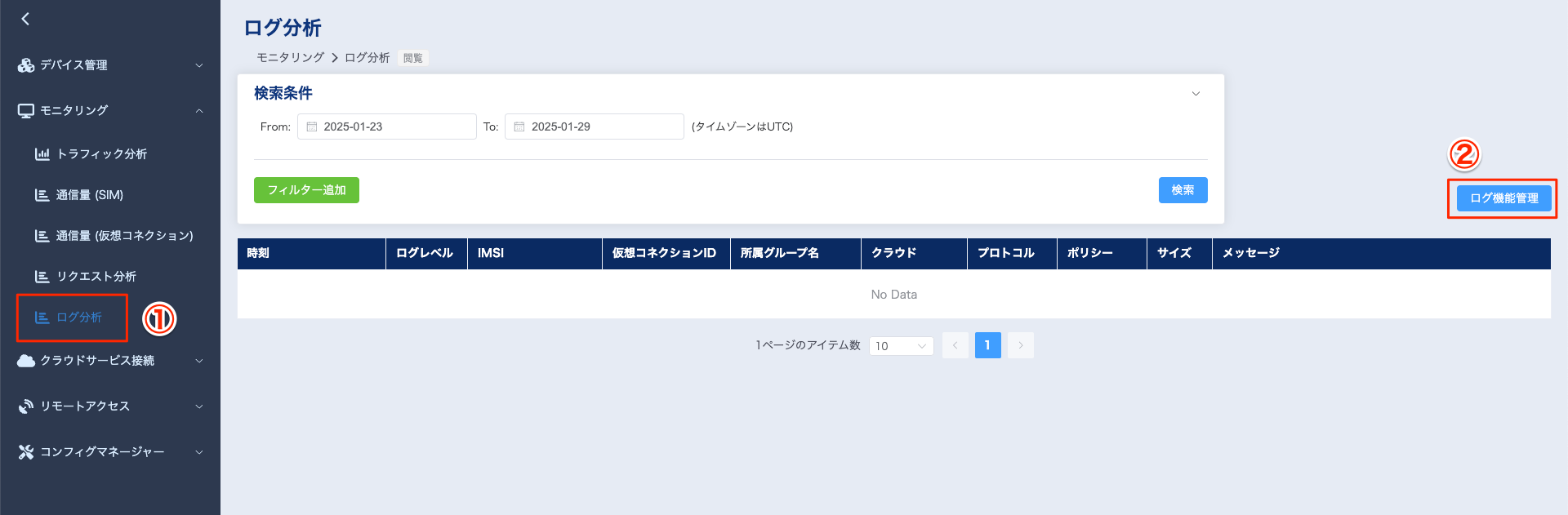Collapse the モニタリング menu chevron

pos(199,111)
